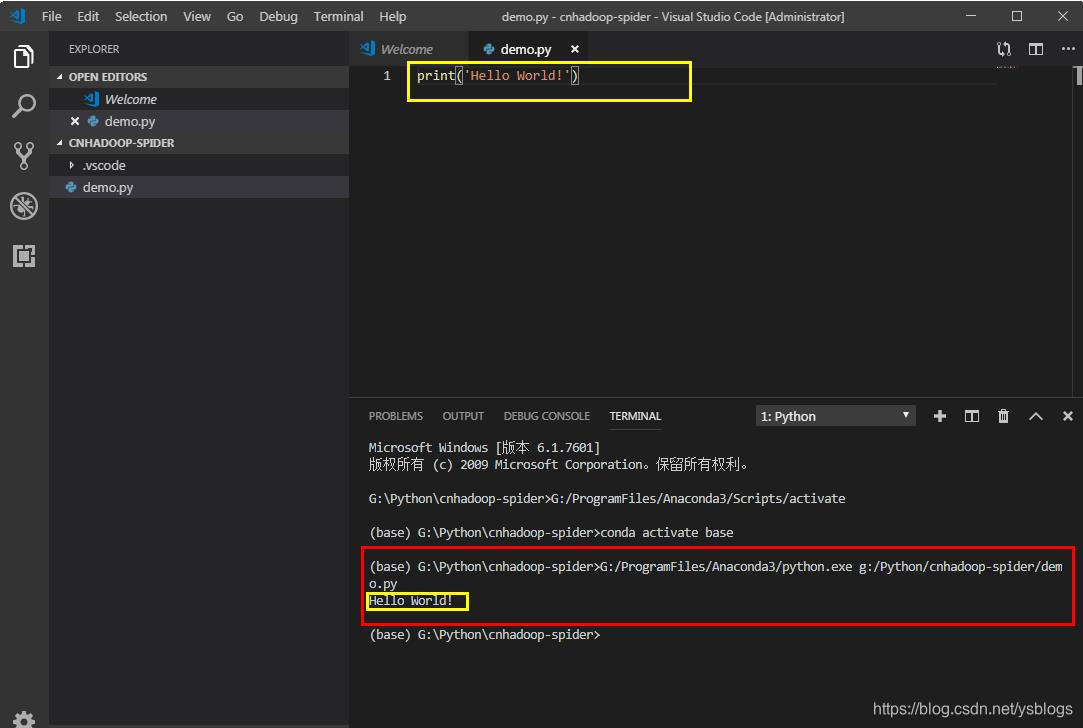The image size is (1083, 728).
Task: Open the Selection menu
Action: [141, 16]
